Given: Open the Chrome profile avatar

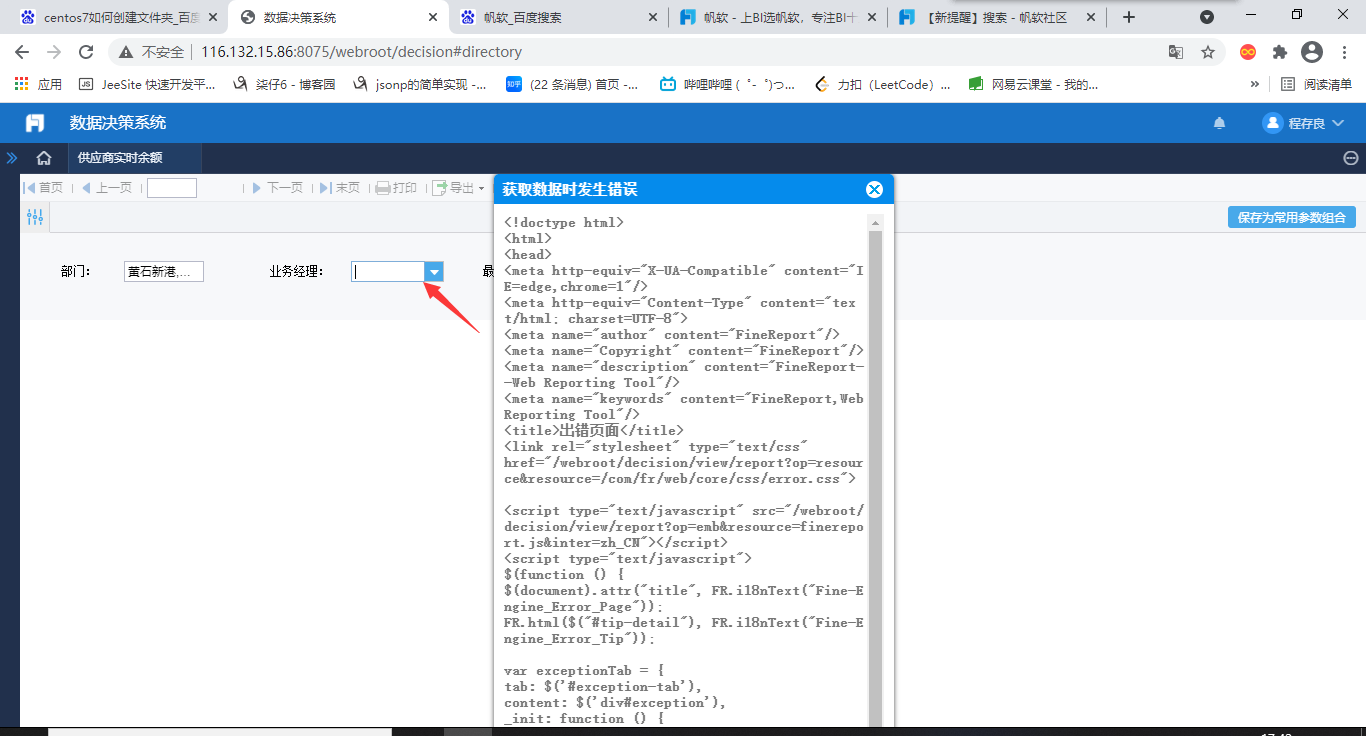Looking at the screenshot, I should (x=1312, y=52).
